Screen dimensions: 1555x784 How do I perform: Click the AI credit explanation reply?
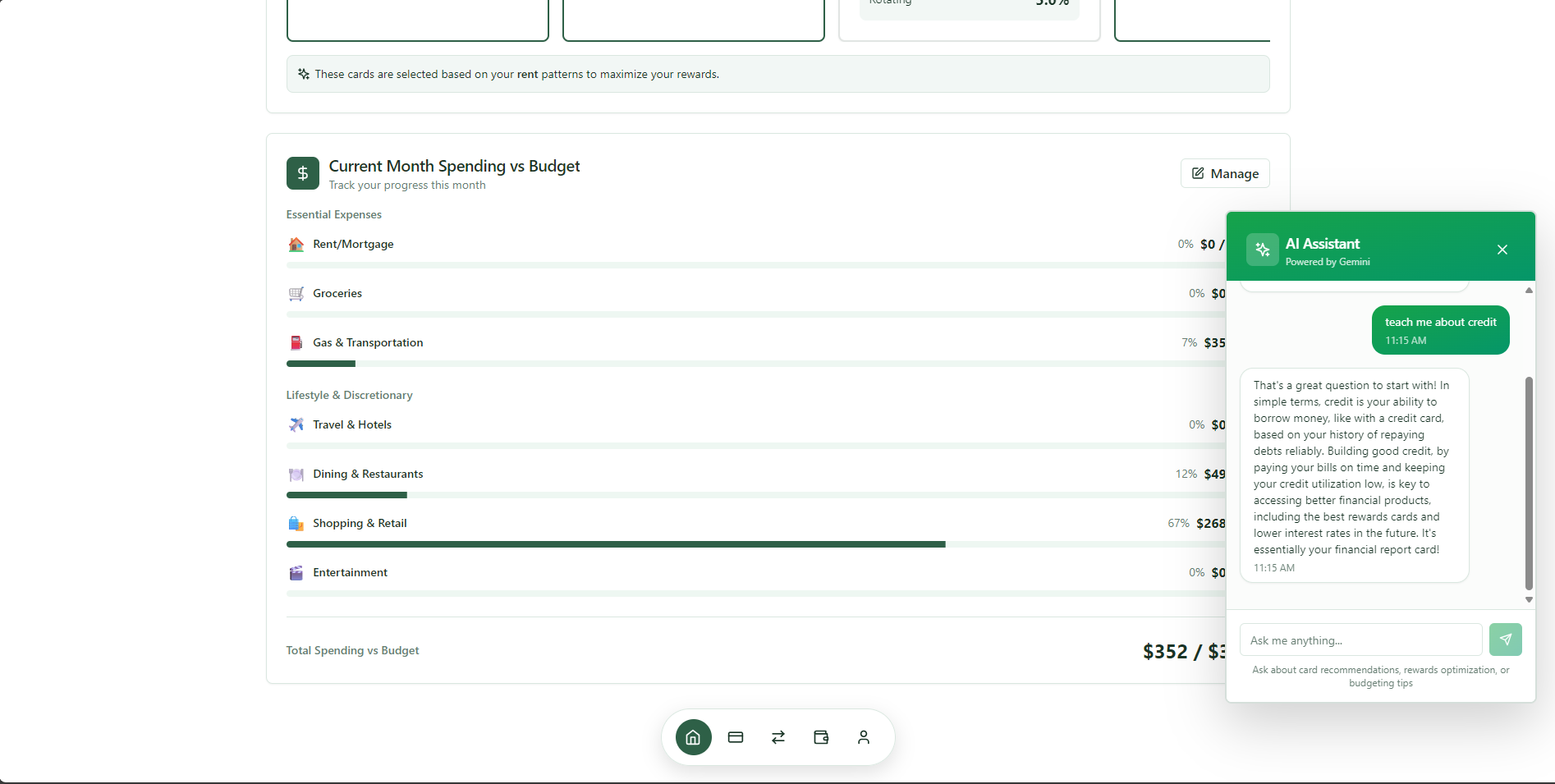(x=1355, y=475)
